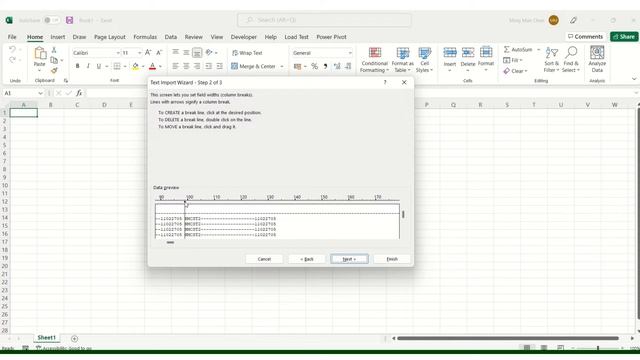Screen dimensions: 640x360
Task: Click the Analyze Data icon
Action: coord(597,53)
